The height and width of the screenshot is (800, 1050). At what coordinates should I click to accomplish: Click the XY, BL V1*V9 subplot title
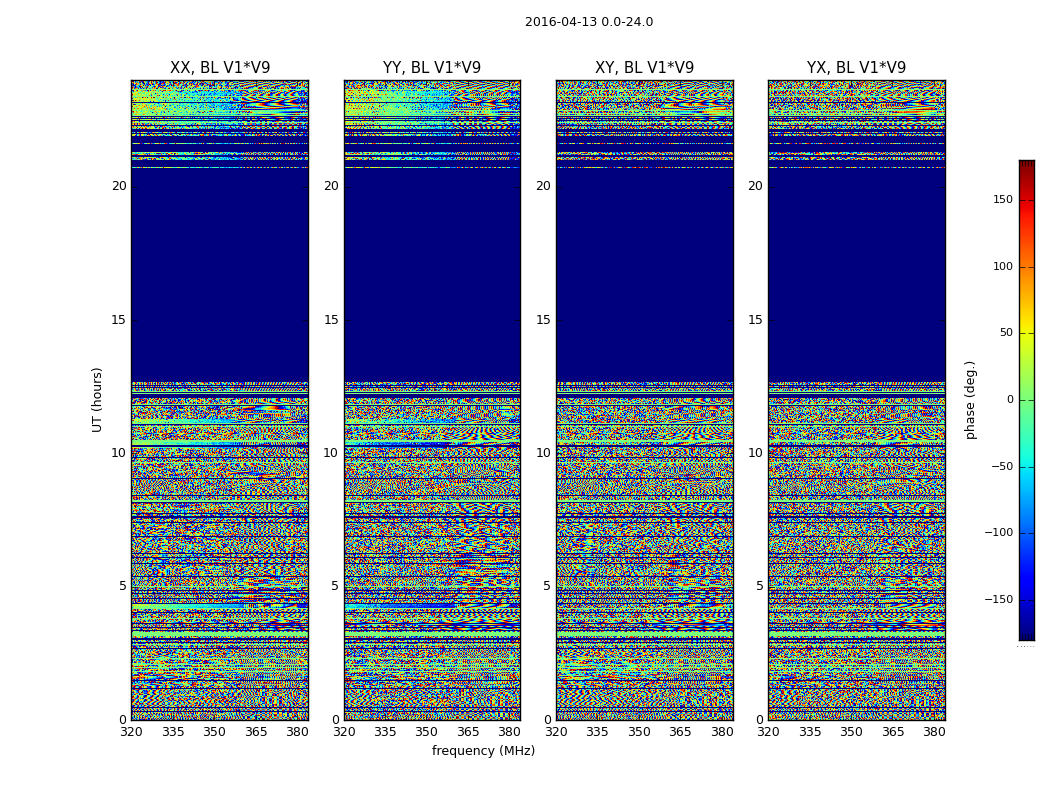click(644, 68)
